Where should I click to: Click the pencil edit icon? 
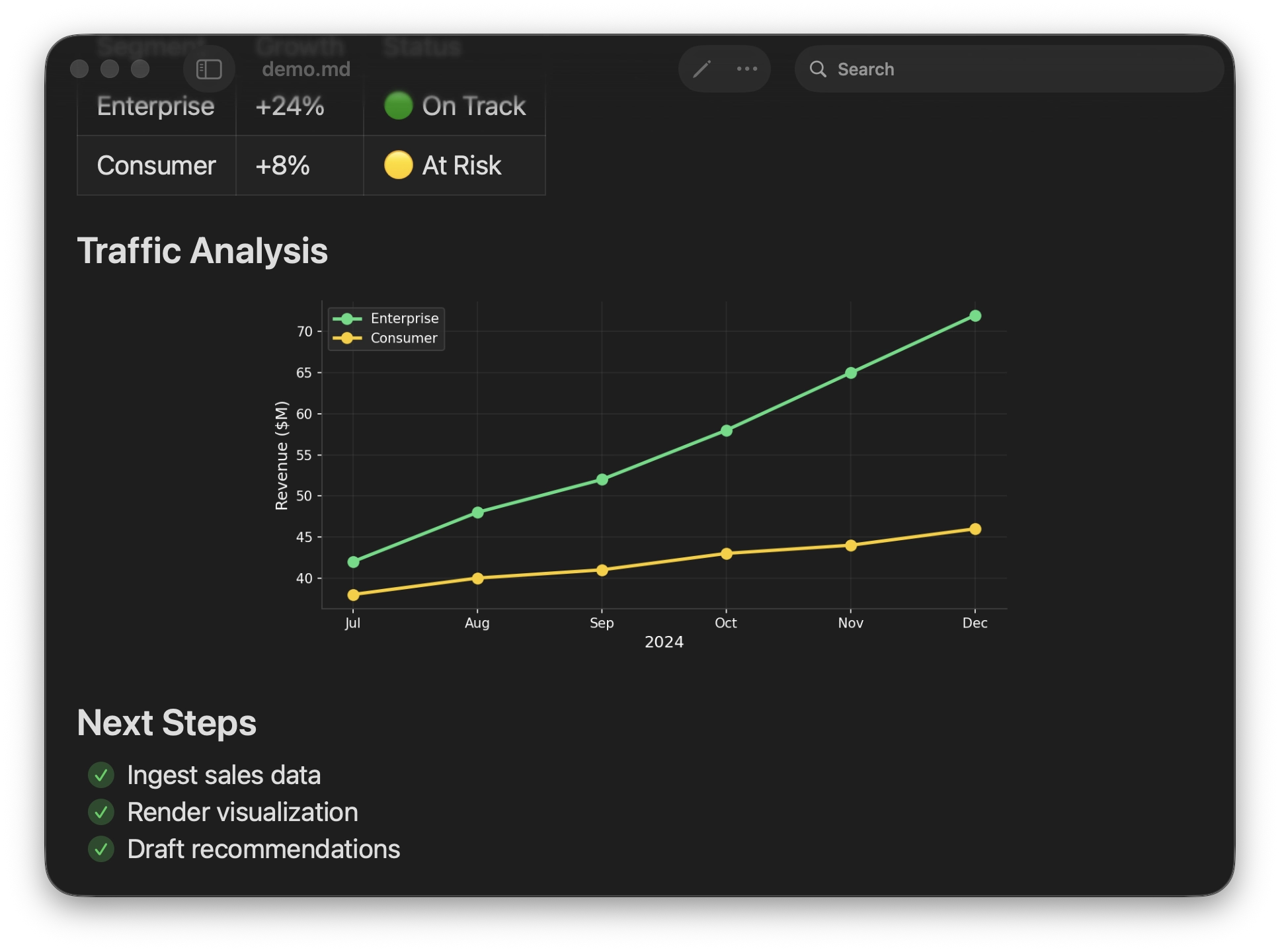(x=702, y=69)
